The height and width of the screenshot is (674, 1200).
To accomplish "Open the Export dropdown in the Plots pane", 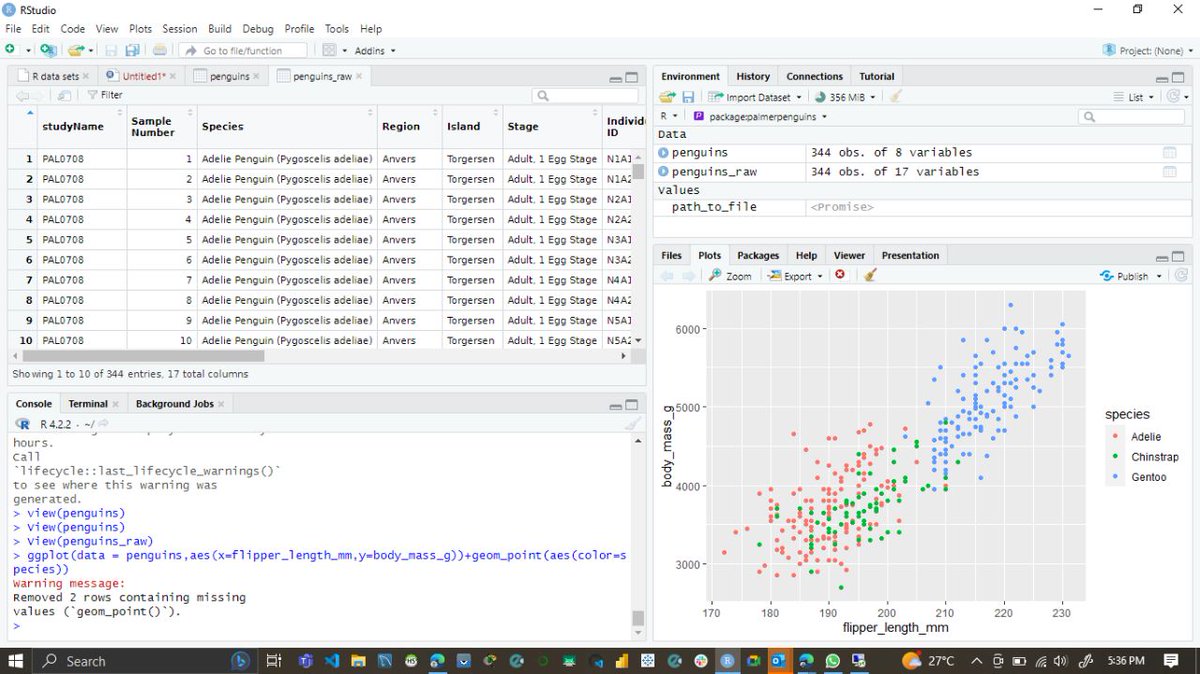I will coord(796,276).
